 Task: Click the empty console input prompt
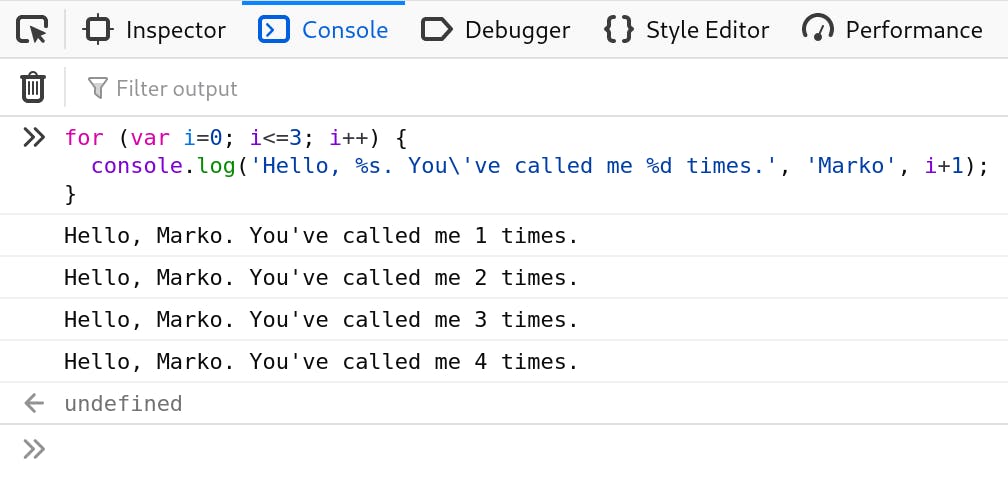tap(500, 449)
